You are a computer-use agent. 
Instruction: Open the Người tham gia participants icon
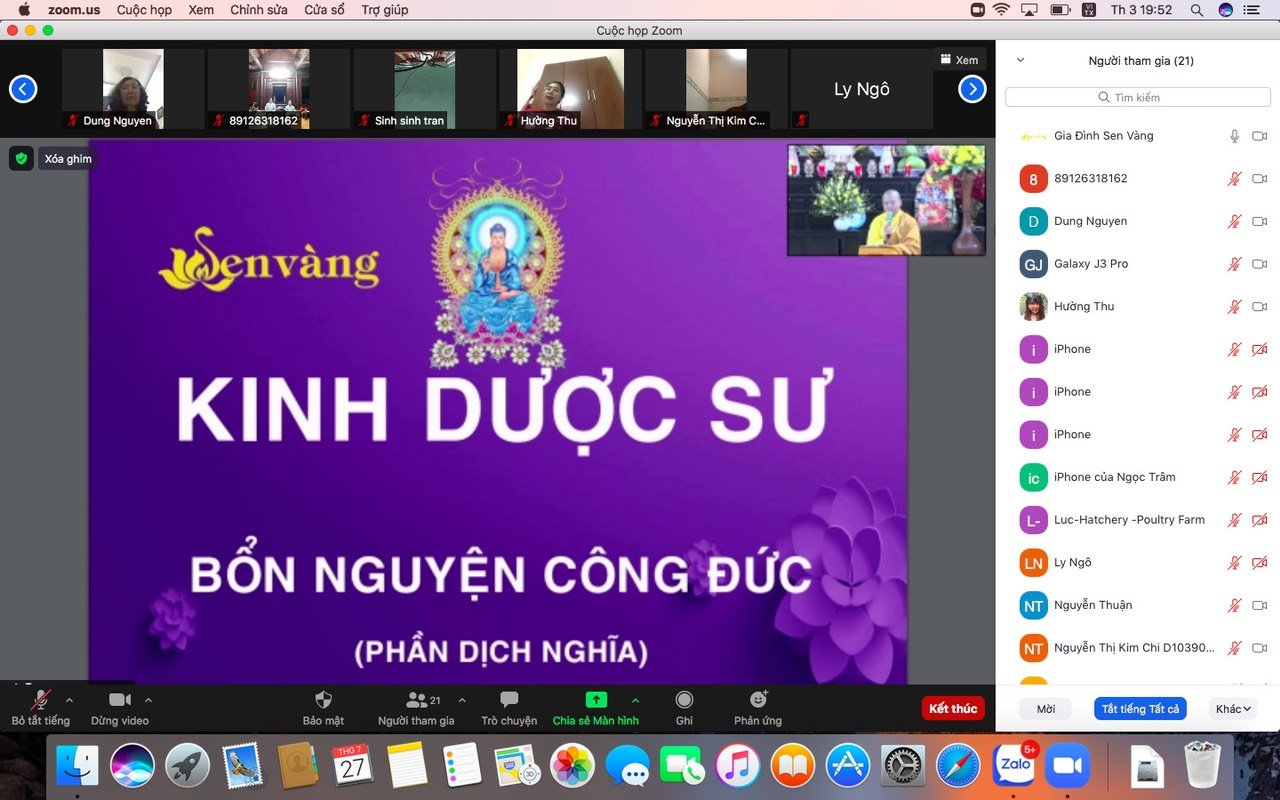[416, 700]
